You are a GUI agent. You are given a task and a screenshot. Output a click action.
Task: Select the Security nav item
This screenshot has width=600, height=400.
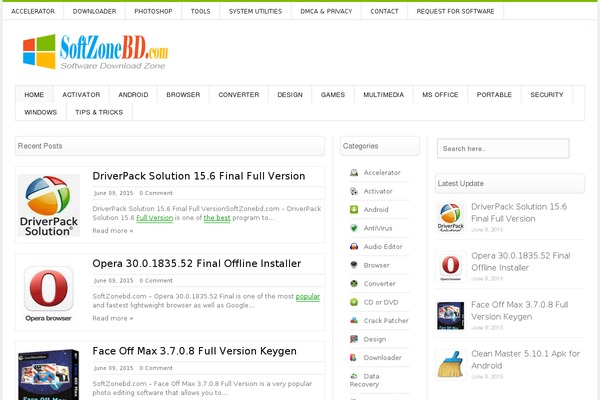tap(547, 95)
